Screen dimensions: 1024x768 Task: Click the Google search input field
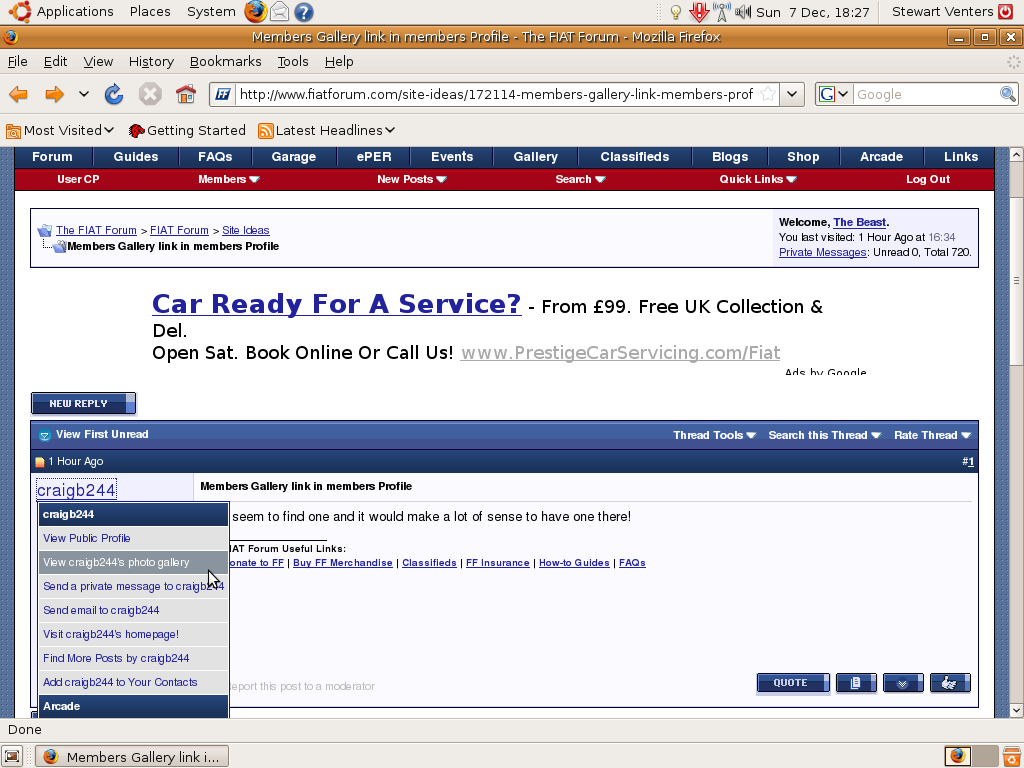tap(925, 94)
